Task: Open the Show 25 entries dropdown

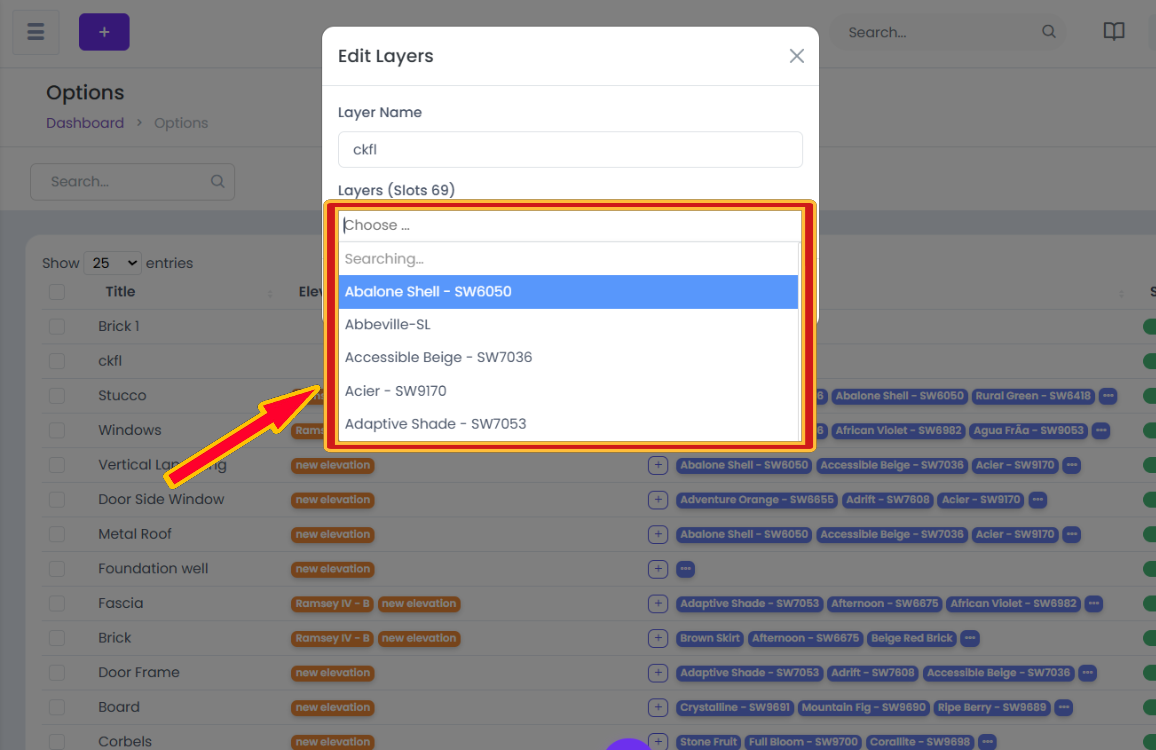Action: point(112,263)
